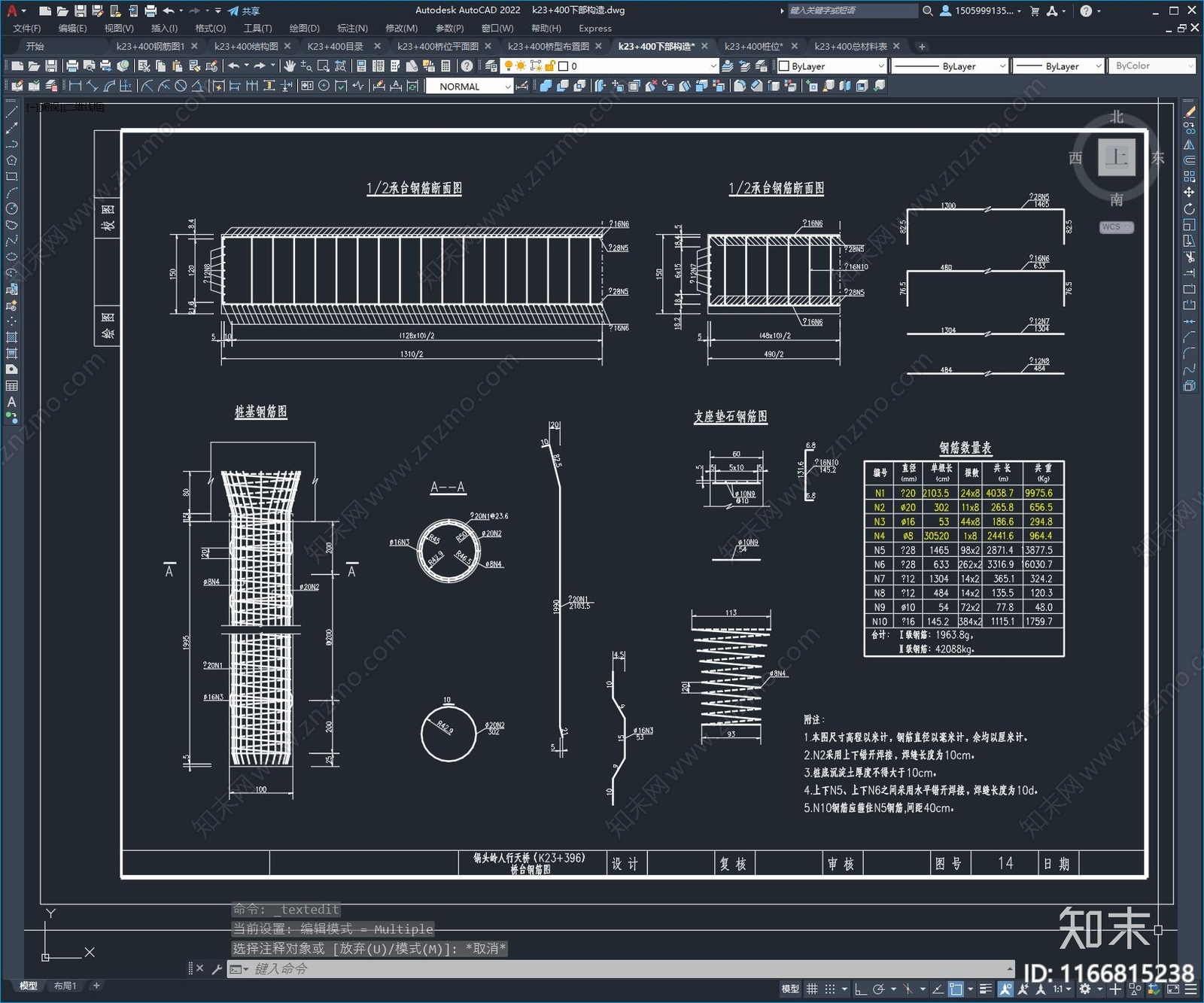This screenshot has height=1003, width=1204.
Task: Toggle polar tracking in status bar
Action: pos(878,989)
